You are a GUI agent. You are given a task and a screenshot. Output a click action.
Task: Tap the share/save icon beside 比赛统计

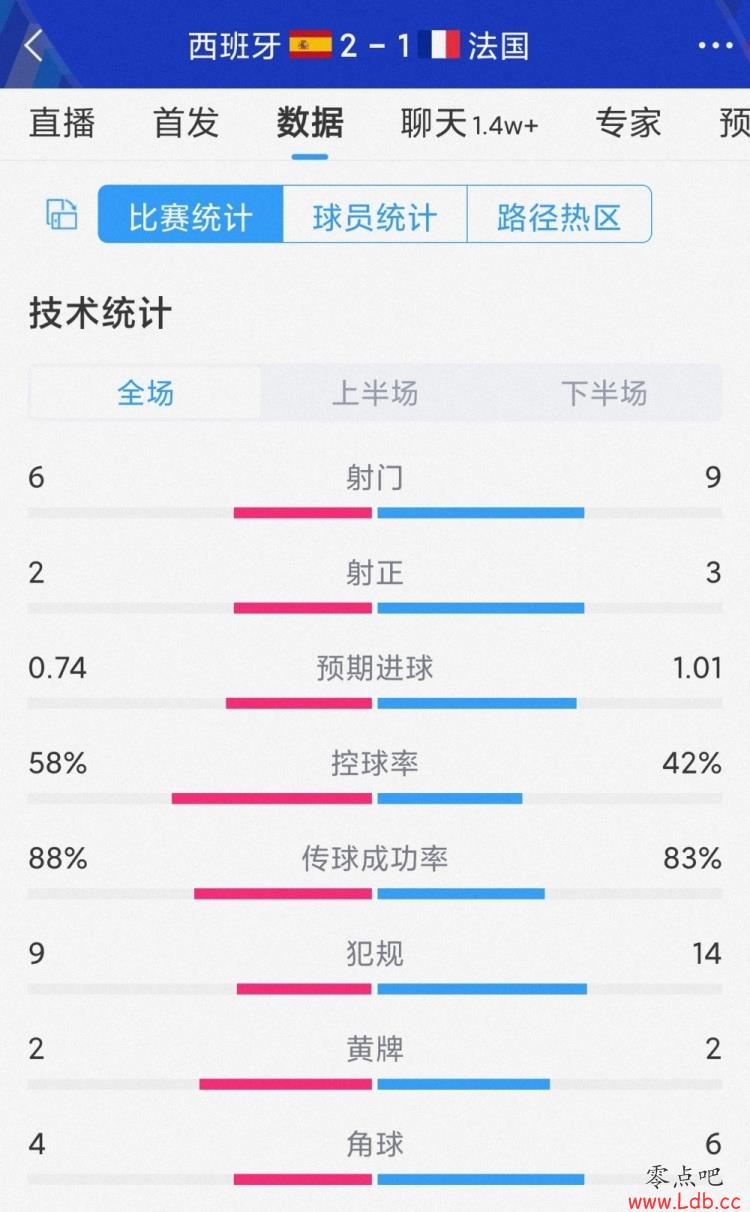[62, 214]
